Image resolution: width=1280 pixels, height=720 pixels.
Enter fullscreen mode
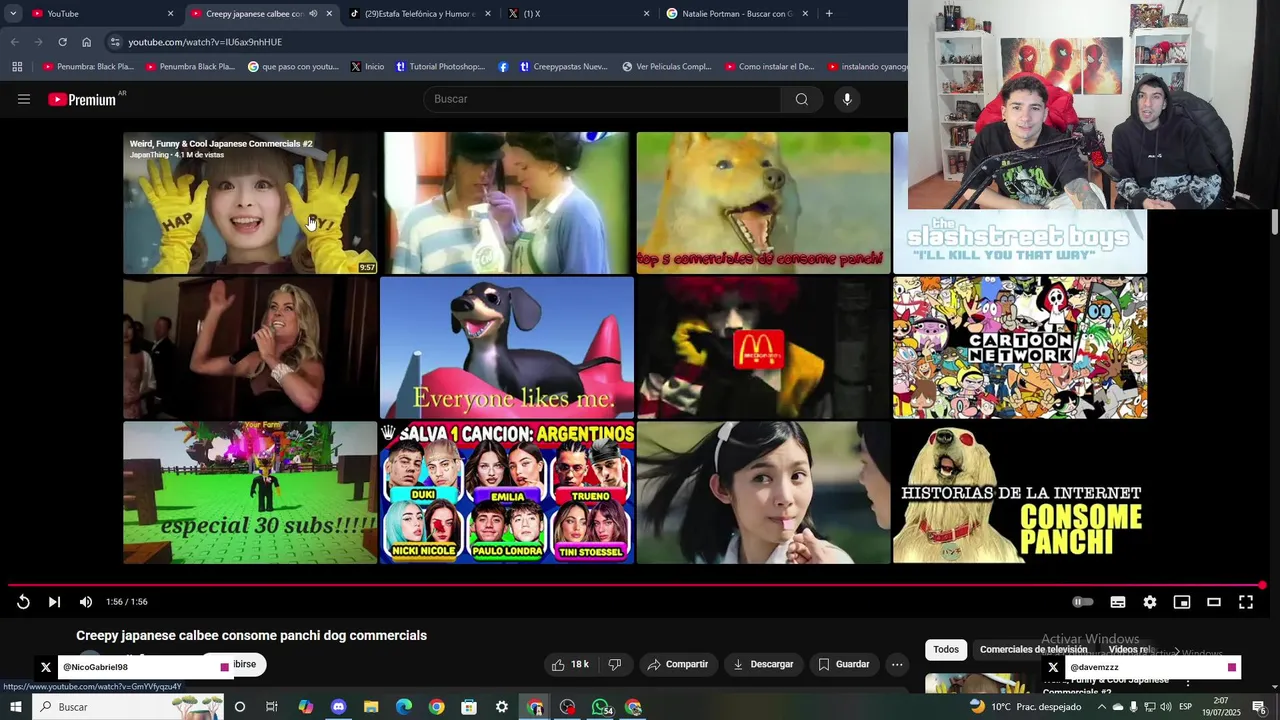(x=1246, y=602)
